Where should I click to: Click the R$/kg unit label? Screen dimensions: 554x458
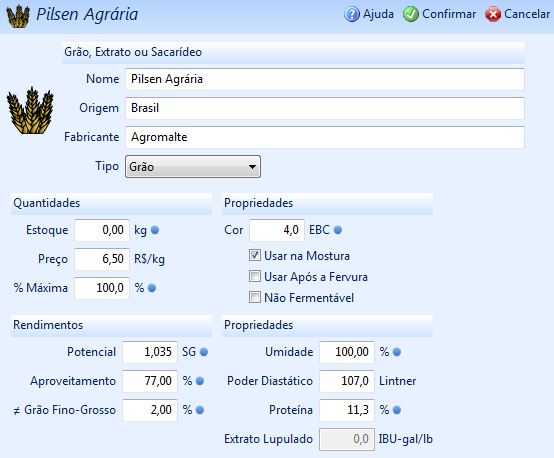[149, 259]
